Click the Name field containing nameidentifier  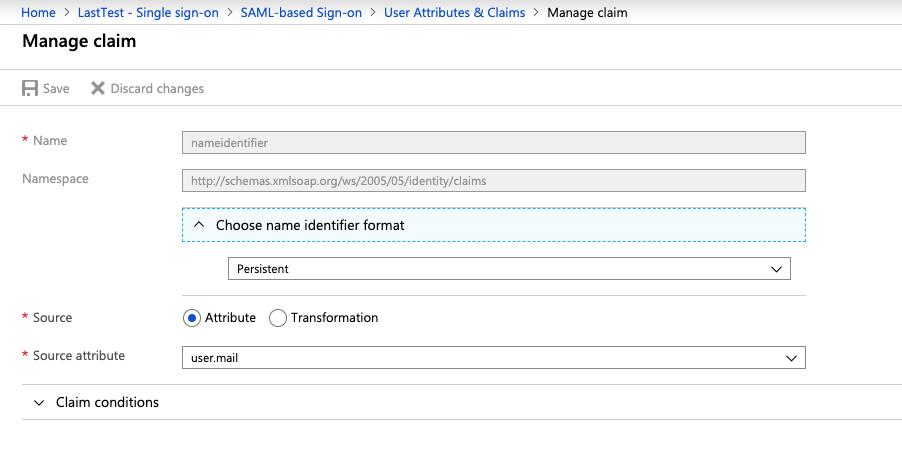click(493, 143)
